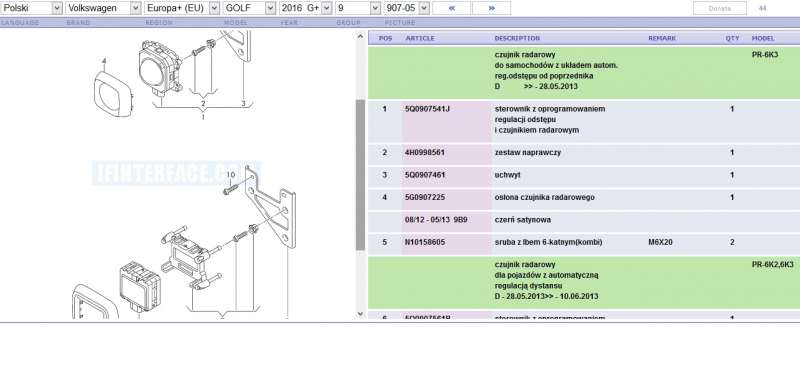
Task: Open article 5Q0907541J link
Action: [x=427, y=109]
